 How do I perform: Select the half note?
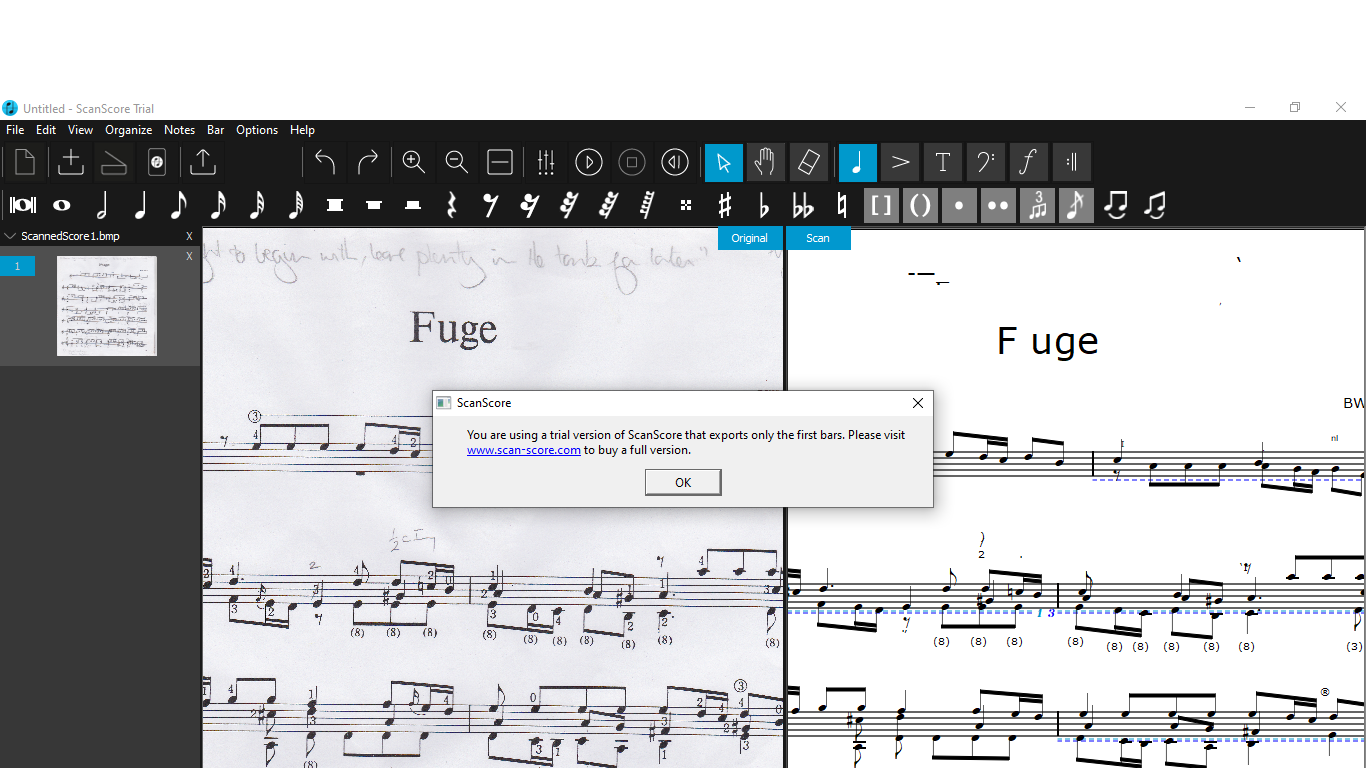(x=101, y=205)
